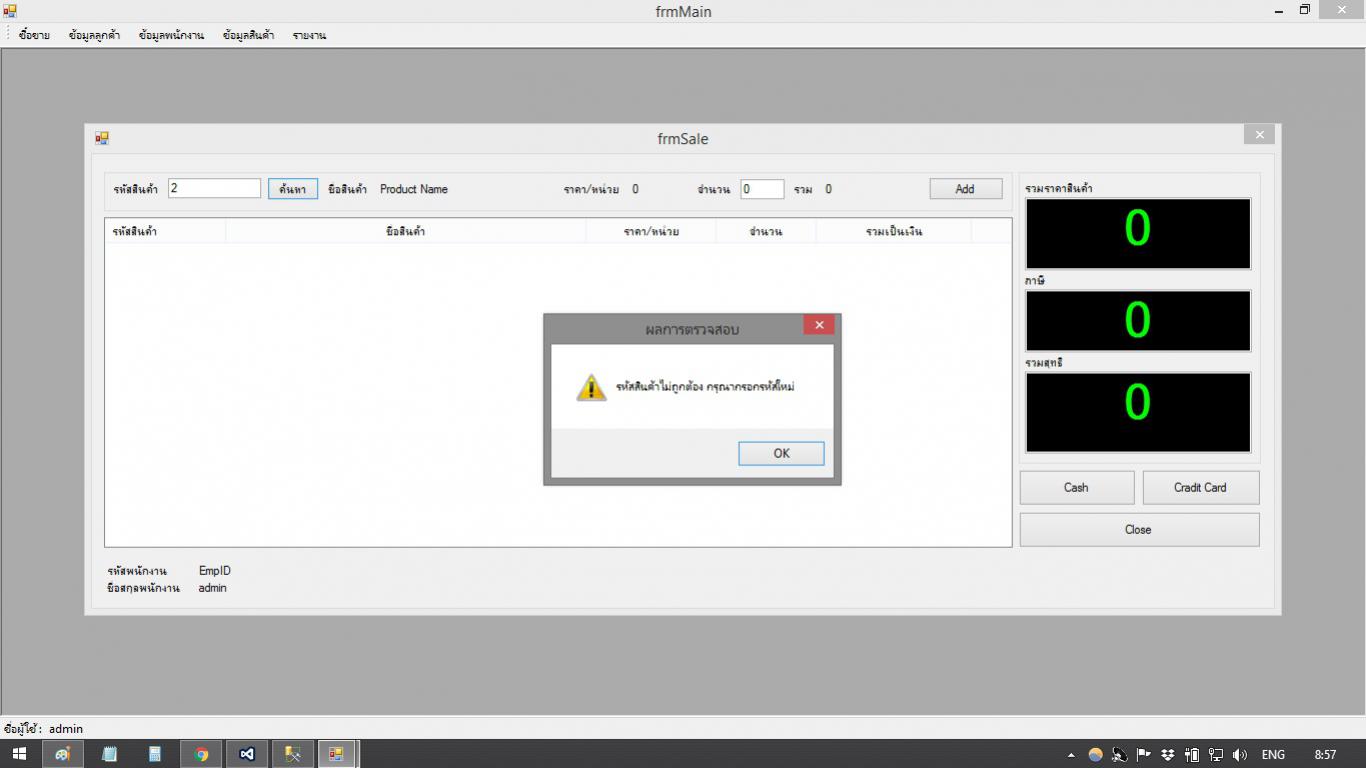
Task: Click the Add button
Action: pyautogui.click(x=965, y=189)
